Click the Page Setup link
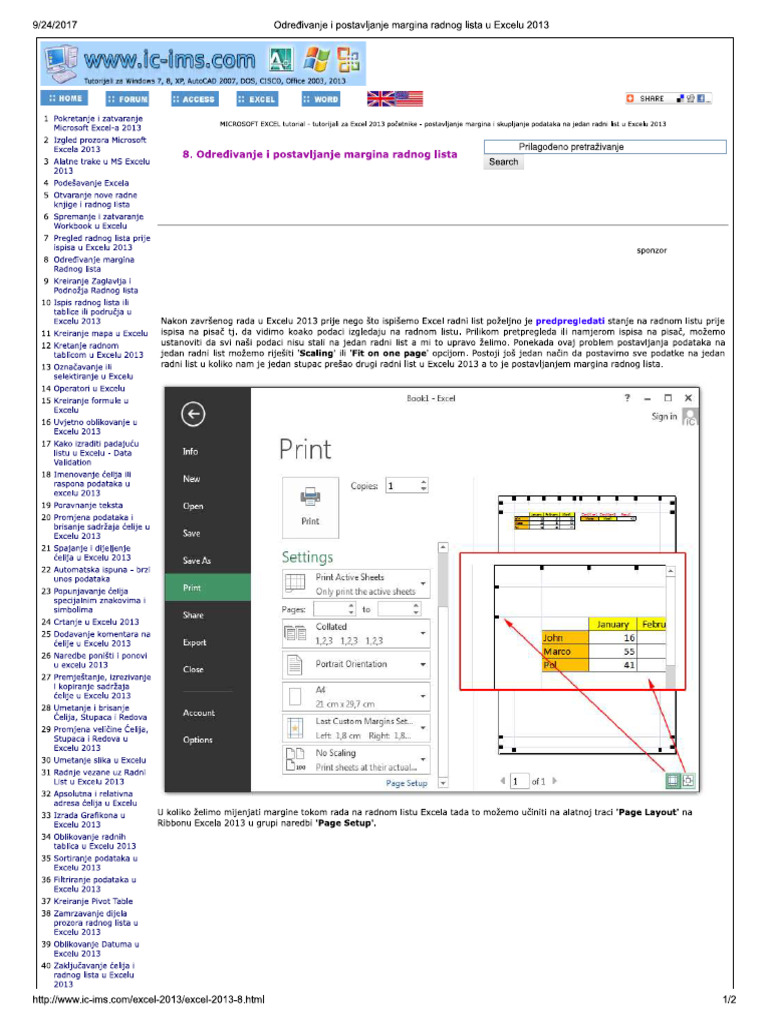The width and height of the screenshot is (768, 1024). pyautogui.click(x=406, y=783)
